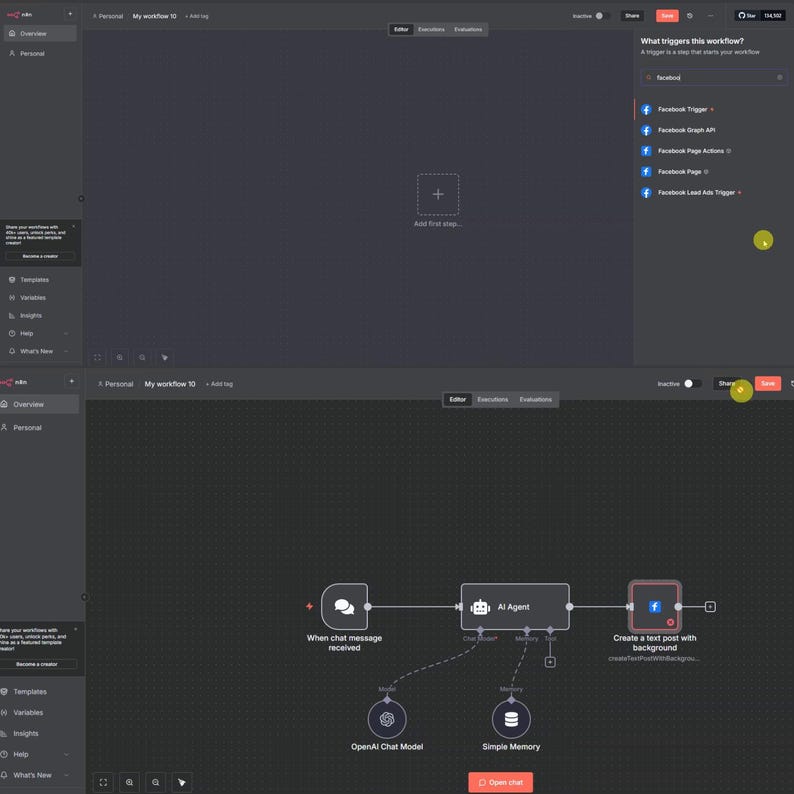Click zoom in icon on upper canvas
Image resolution: width=794 pixels, height=794 pixels.
click(120, 358)
